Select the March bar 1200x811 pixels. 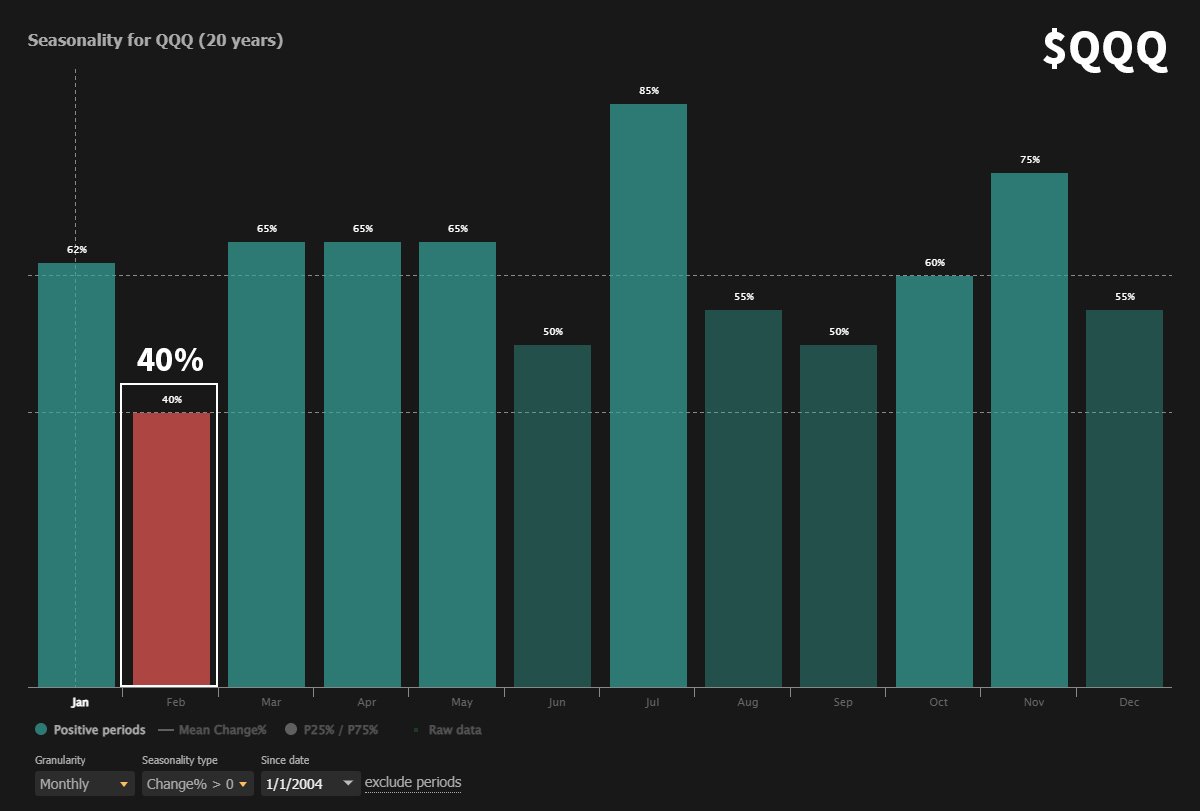tap(267, 464)
